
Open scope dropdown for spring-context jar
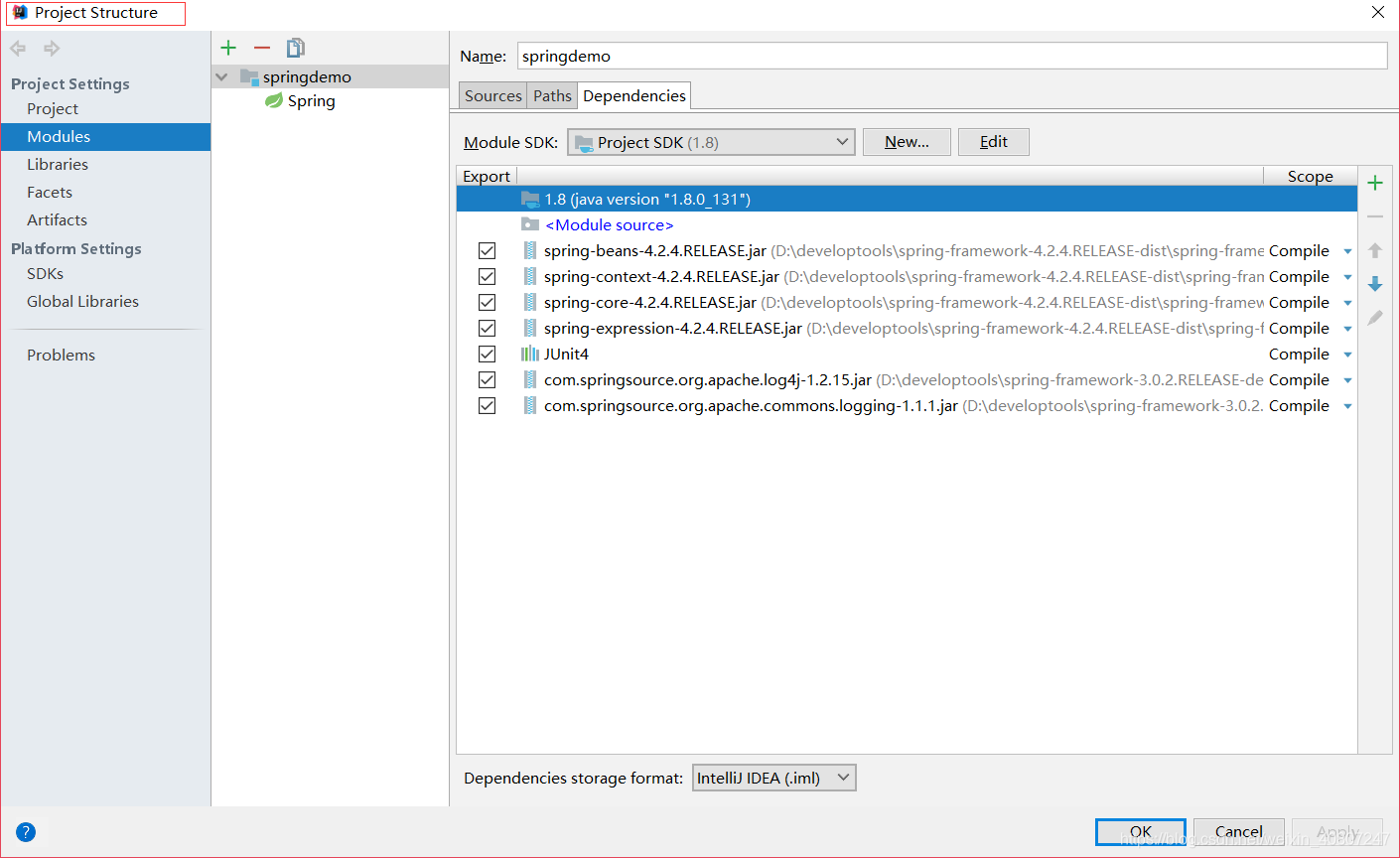(x=1347, y=277)
